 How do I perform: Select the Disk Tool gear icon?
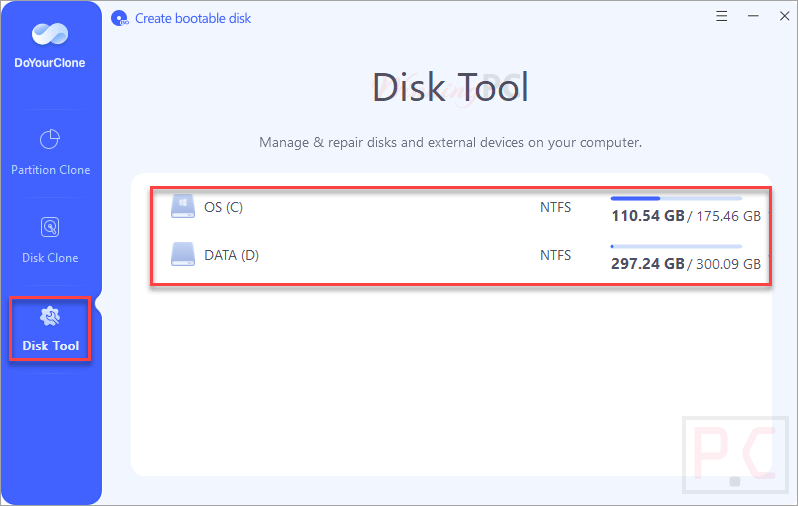pyautogui.click(x=50, y=316)
